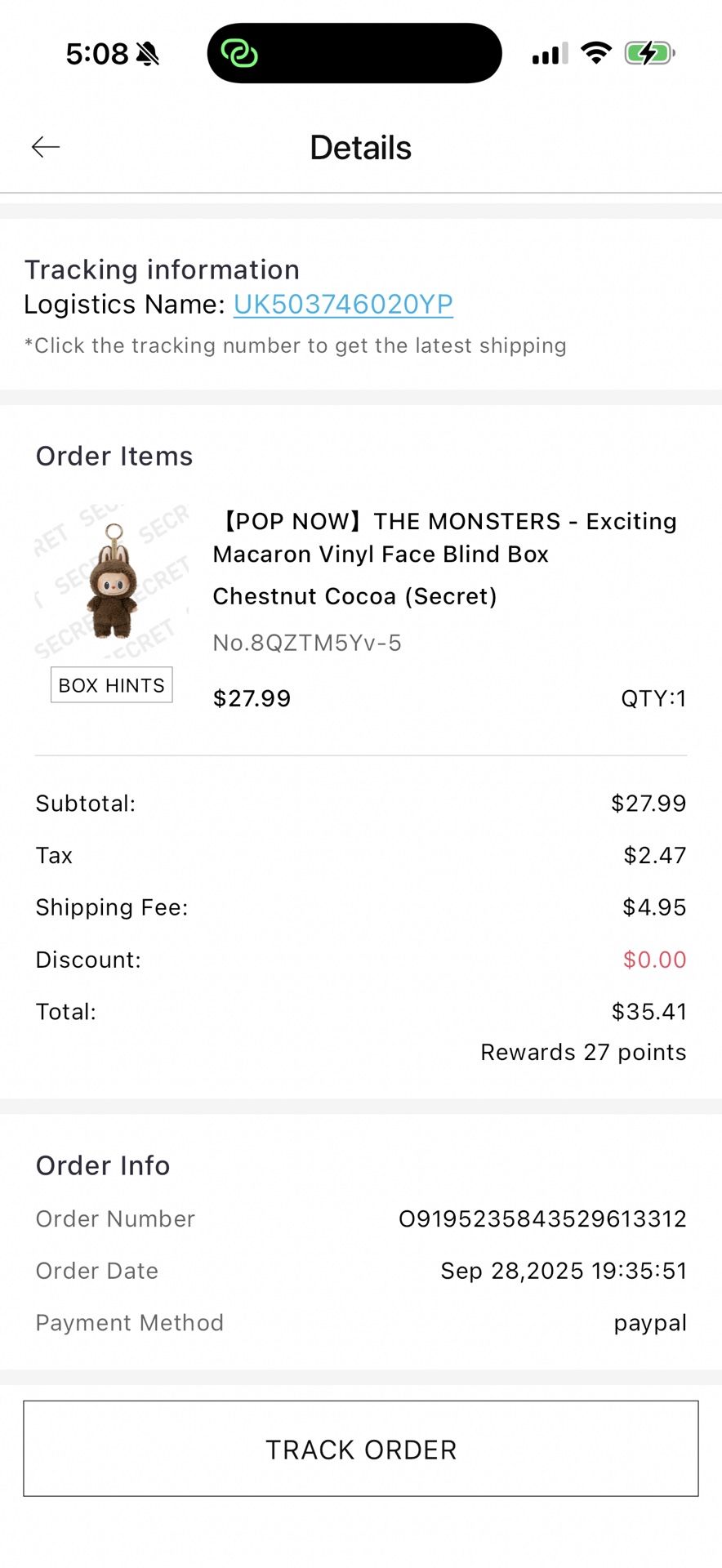Tap the red $0.00 discount value

tap(654, 960)
